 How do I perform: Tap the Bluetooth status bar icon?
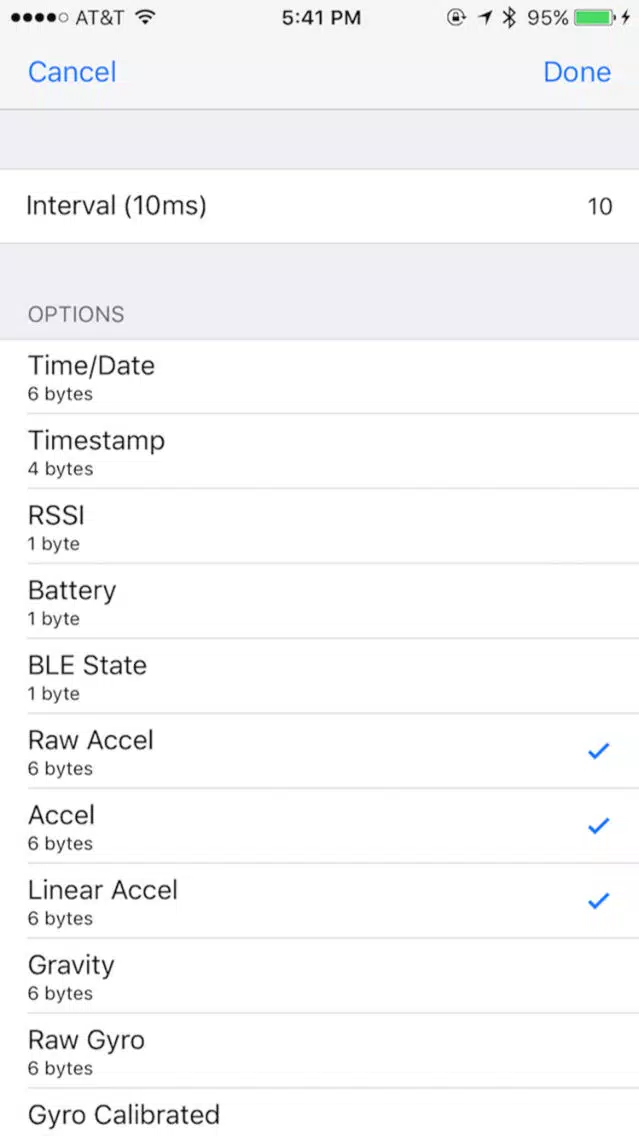(510, 18)
